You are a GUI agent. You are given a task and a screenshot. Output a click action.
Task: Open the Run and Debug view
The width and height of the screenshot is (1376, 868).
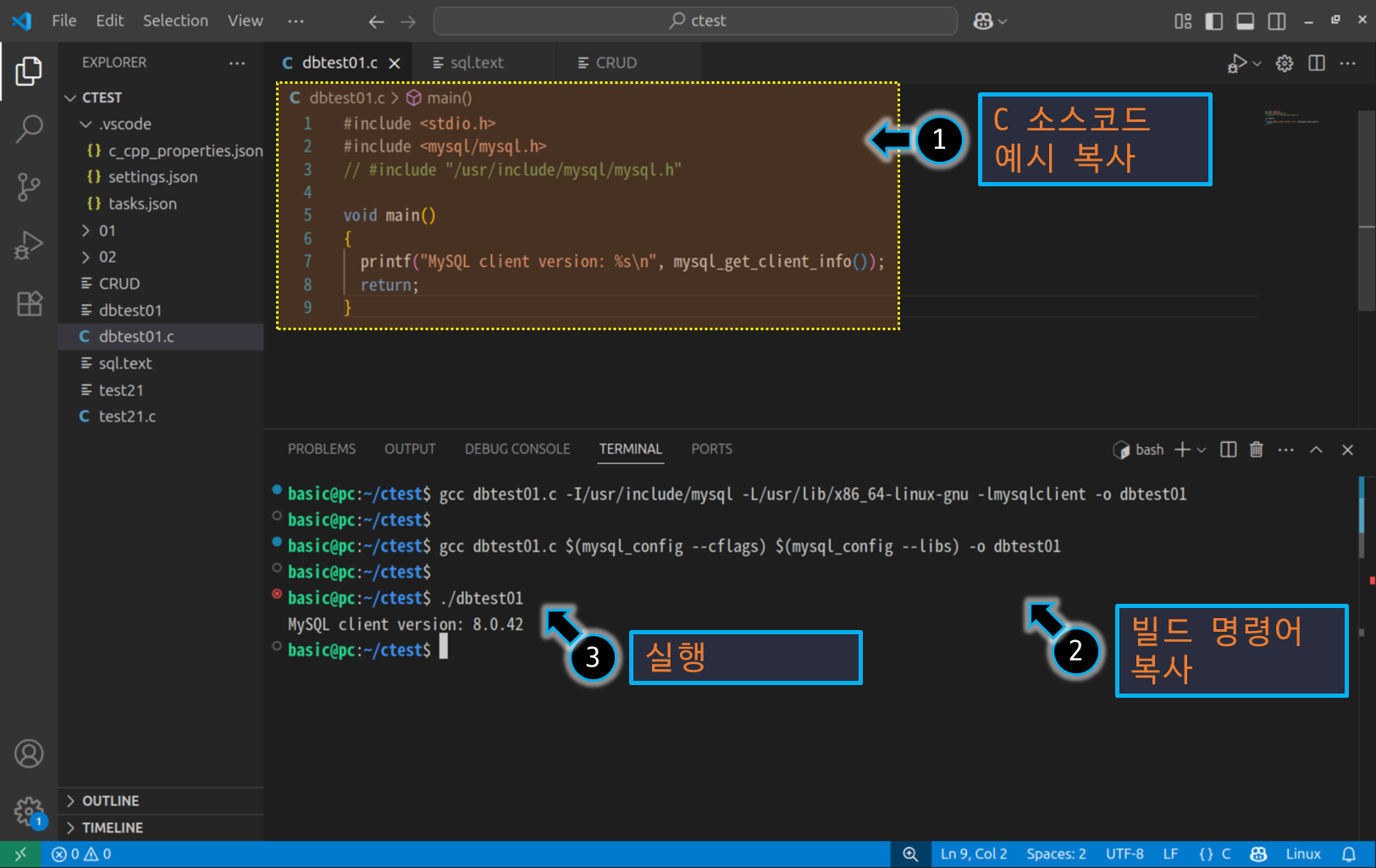(29, 246)
